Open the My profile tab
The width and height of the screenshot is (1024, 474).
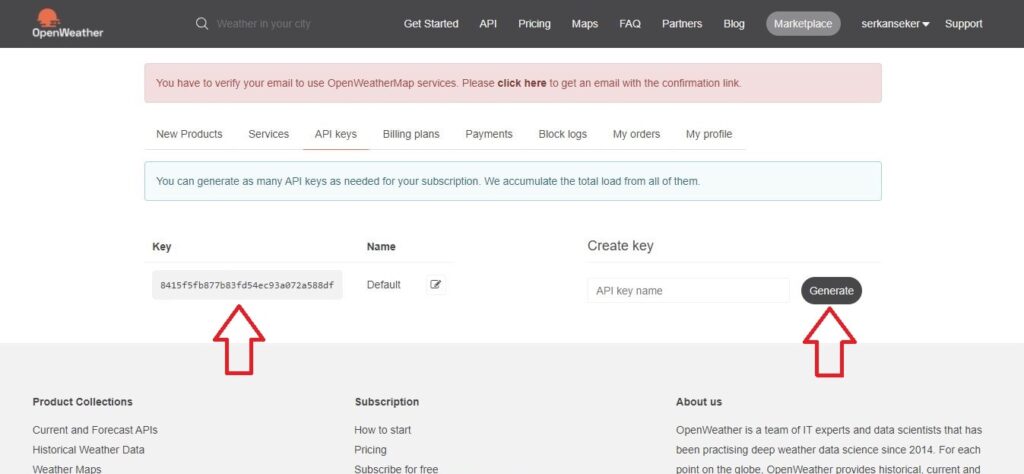[709, 134]
